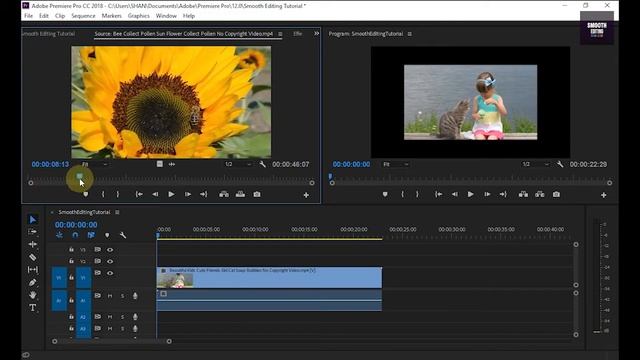The height and width of the screenshot is (360, 640).
Task: Select the Ripple Edit tool
Action: (x=33, y=244)
